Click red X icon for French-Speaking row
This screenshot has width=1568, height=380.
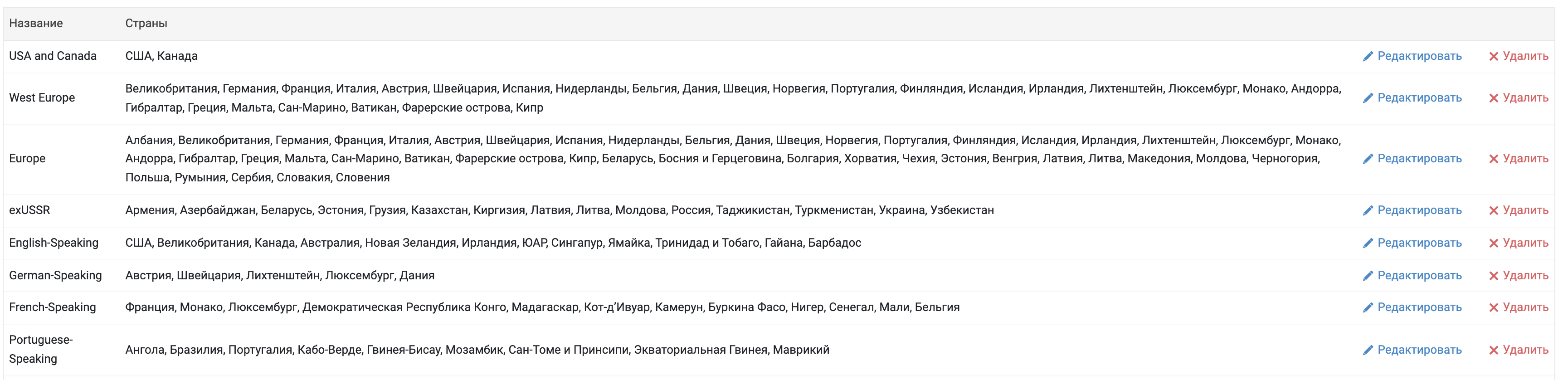(x=1494, y=307)
